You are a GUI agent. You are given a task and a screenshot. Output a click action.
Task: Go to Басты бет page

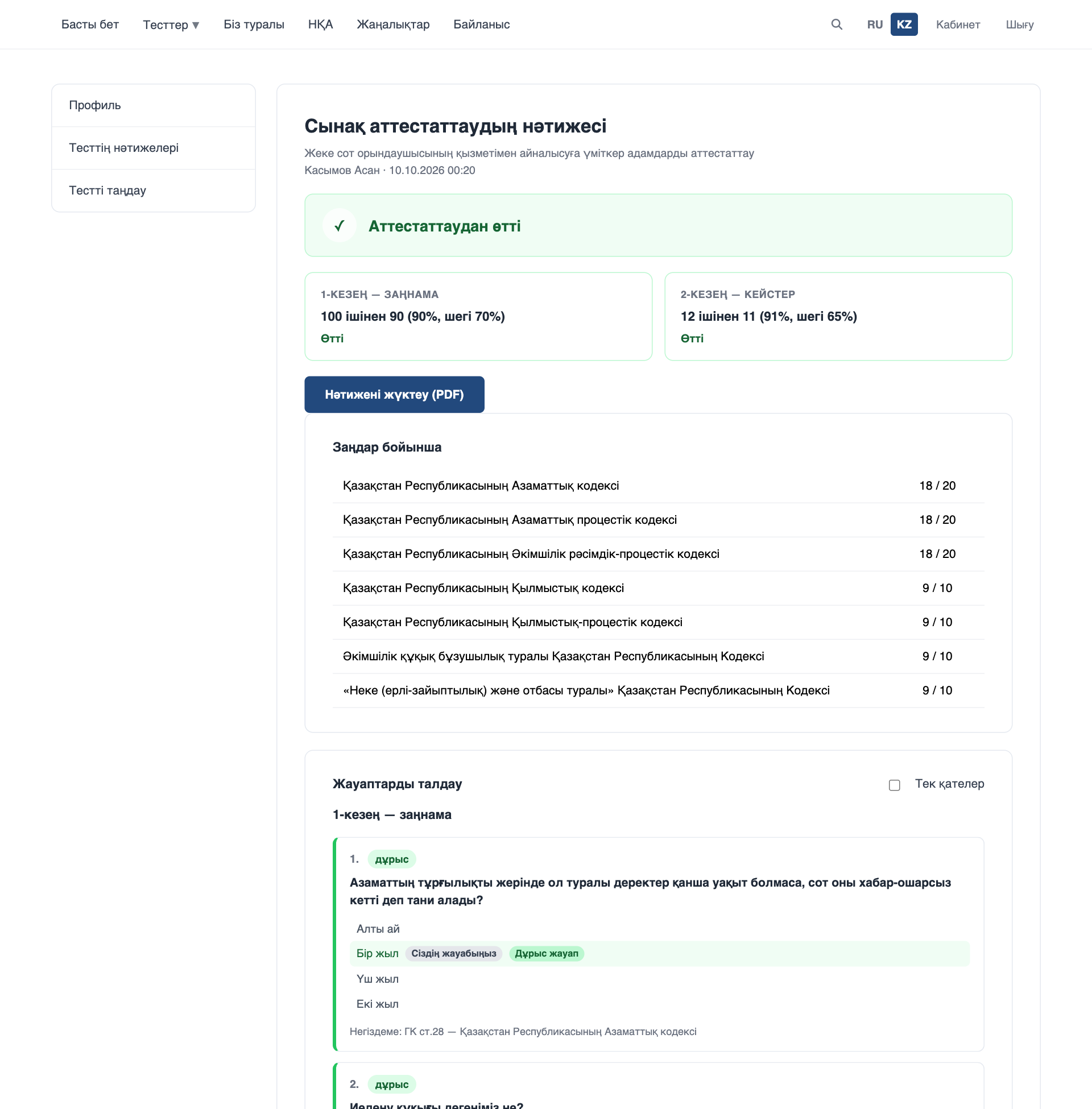[x=90, y=24]
